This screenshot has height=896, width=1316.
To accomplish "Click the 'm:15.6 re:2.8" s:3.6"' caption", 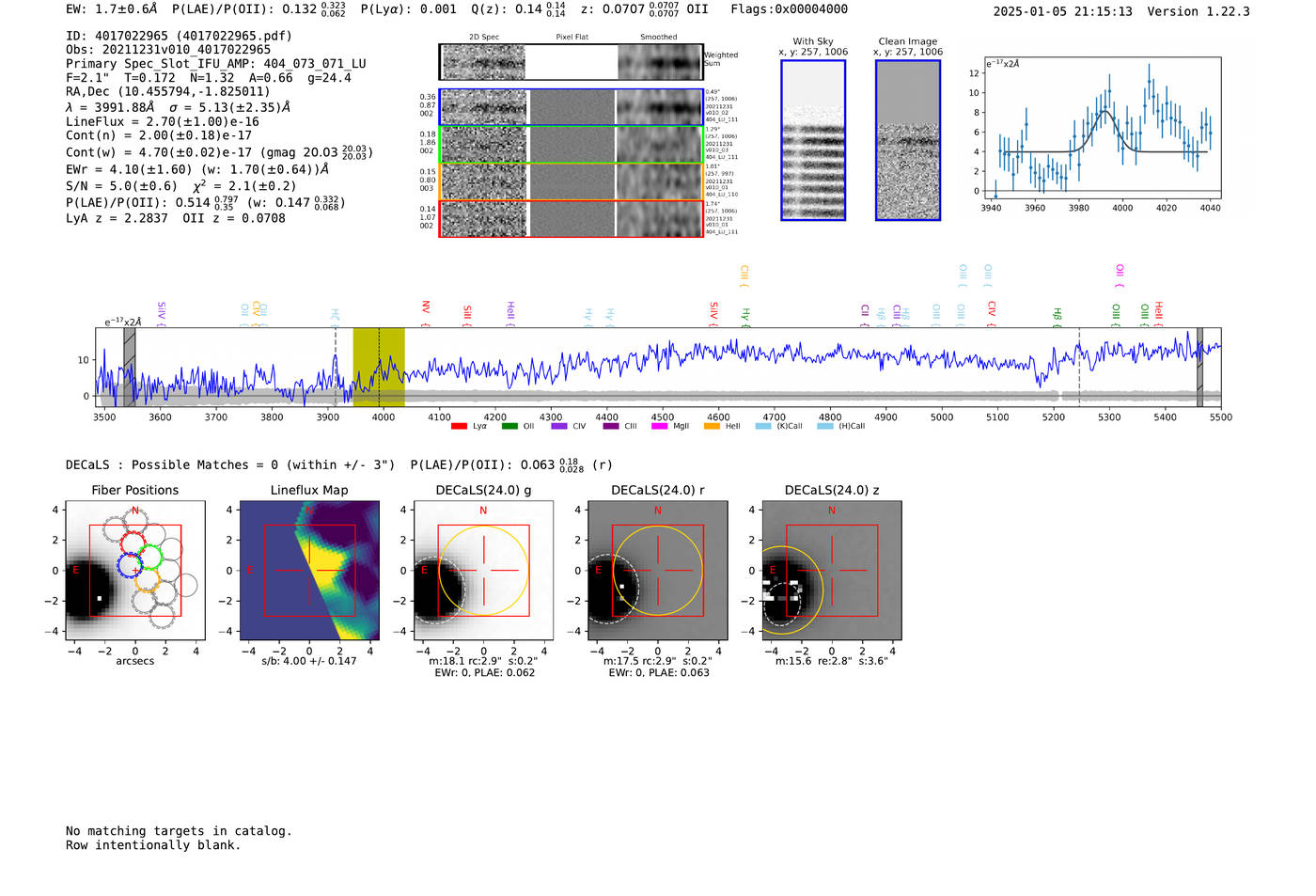I will pos(831,661).
